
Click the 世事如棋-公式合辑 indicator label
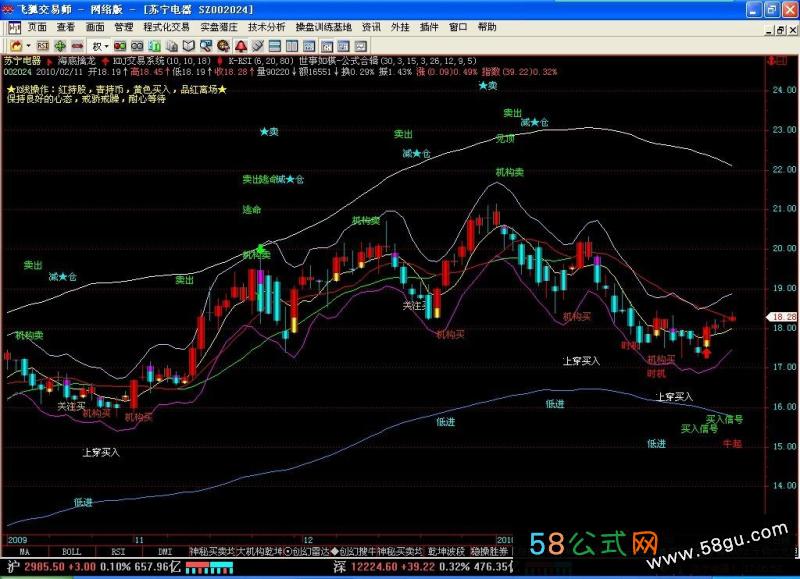[387, 61]
